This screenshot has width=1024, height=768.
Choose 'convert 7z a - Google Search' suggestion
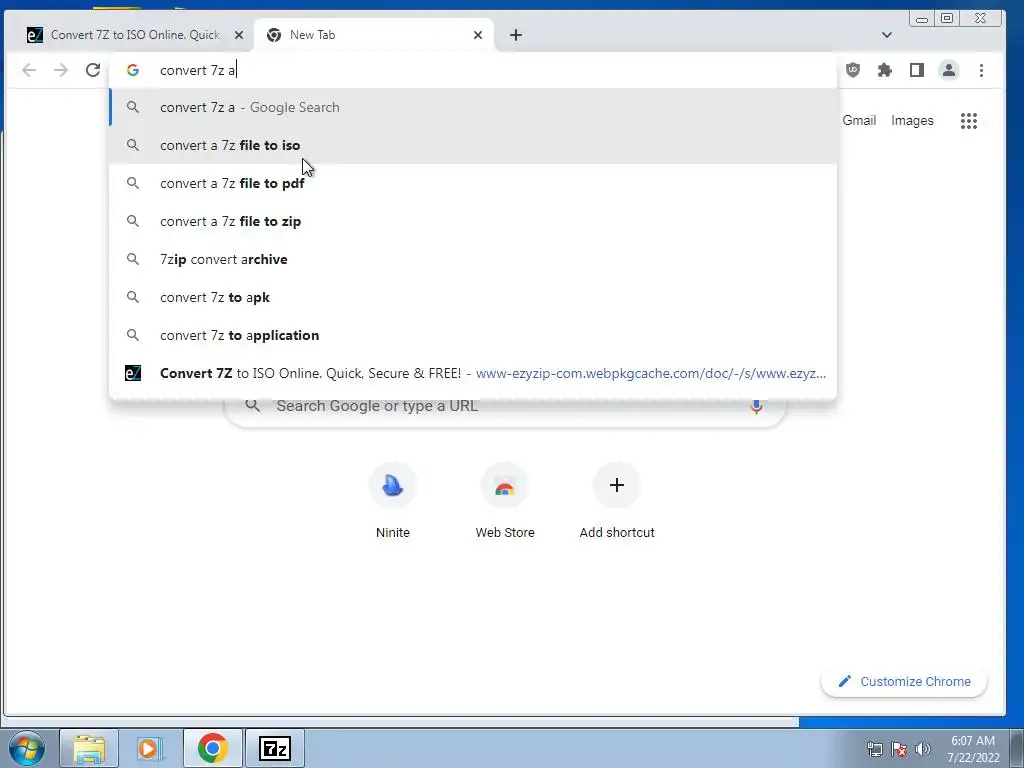[x=473, y=107]
